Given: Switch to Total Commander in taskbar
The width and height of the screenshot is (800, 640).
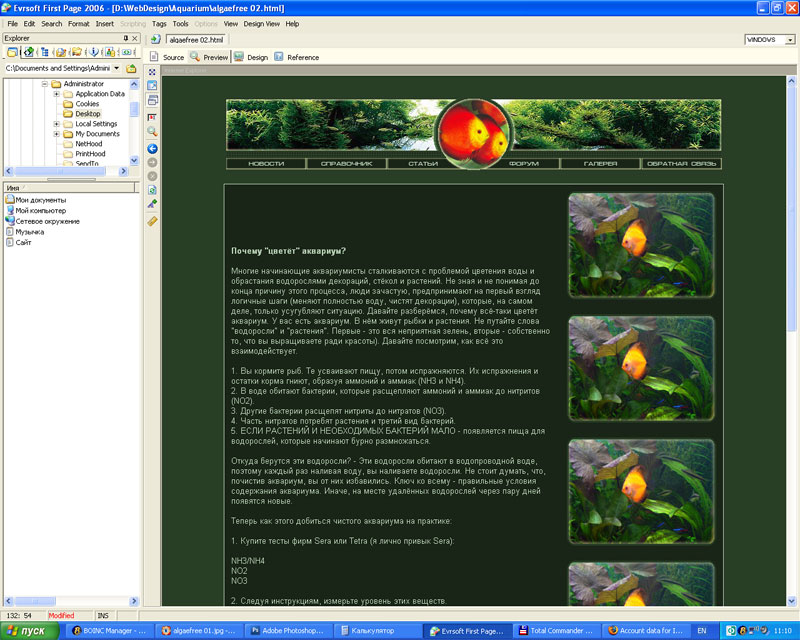Looking at the screenshot, I should (x=556, y=631).
